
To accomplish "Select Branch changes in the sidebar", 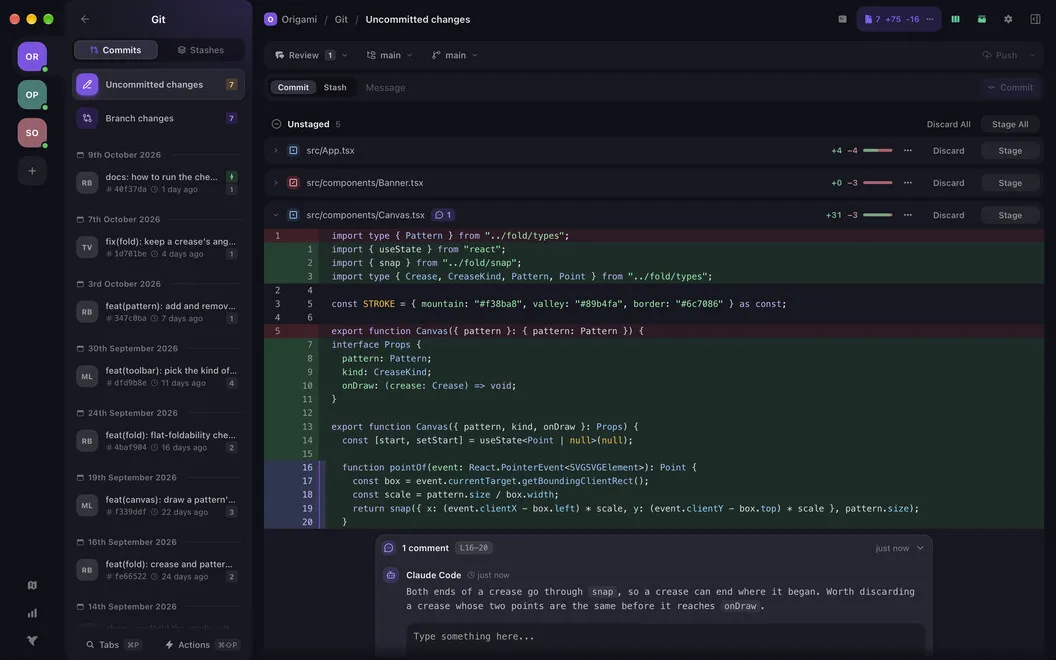I will point(158,118).
